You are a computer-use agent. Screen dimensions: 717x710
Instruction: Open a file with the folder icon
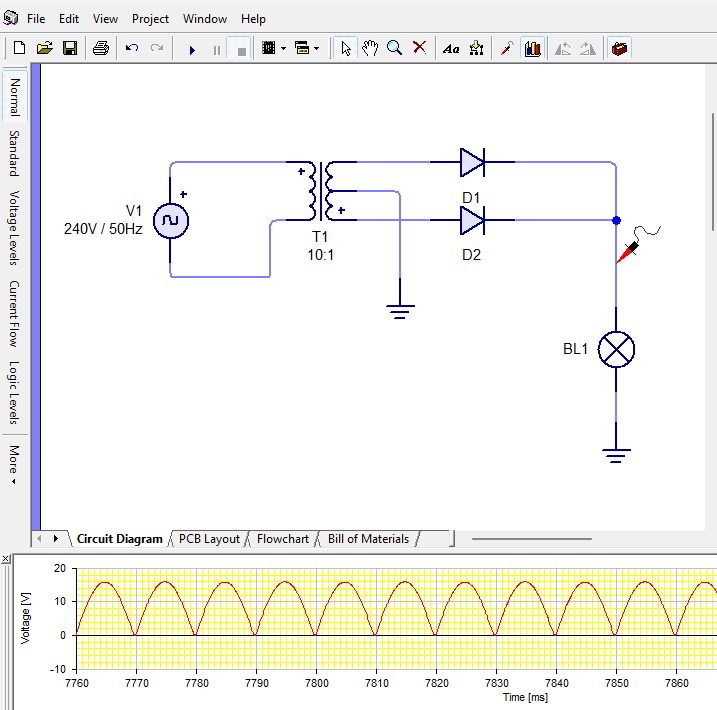point(45,48)
